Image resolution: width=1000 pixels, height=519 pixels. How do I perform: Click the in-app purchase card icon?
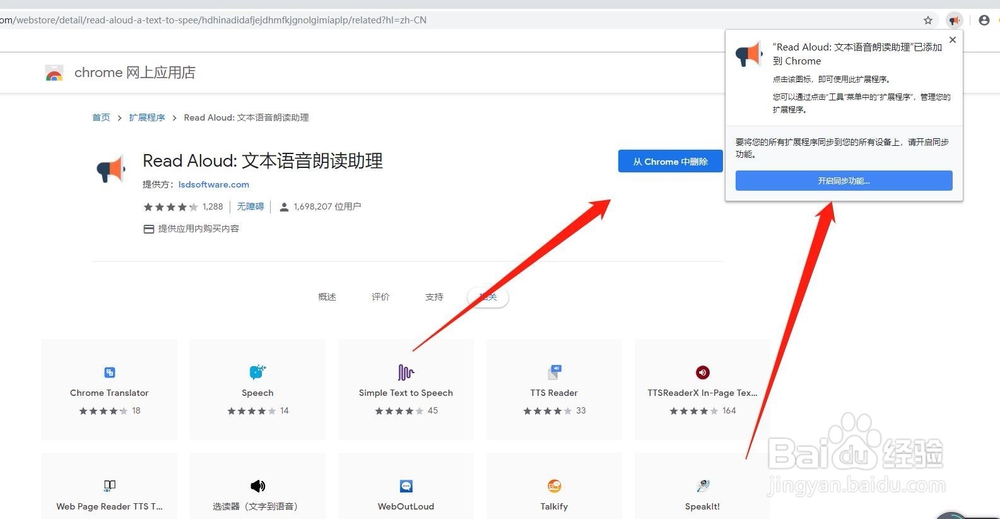pyautogui.click(x=149, y=229)
